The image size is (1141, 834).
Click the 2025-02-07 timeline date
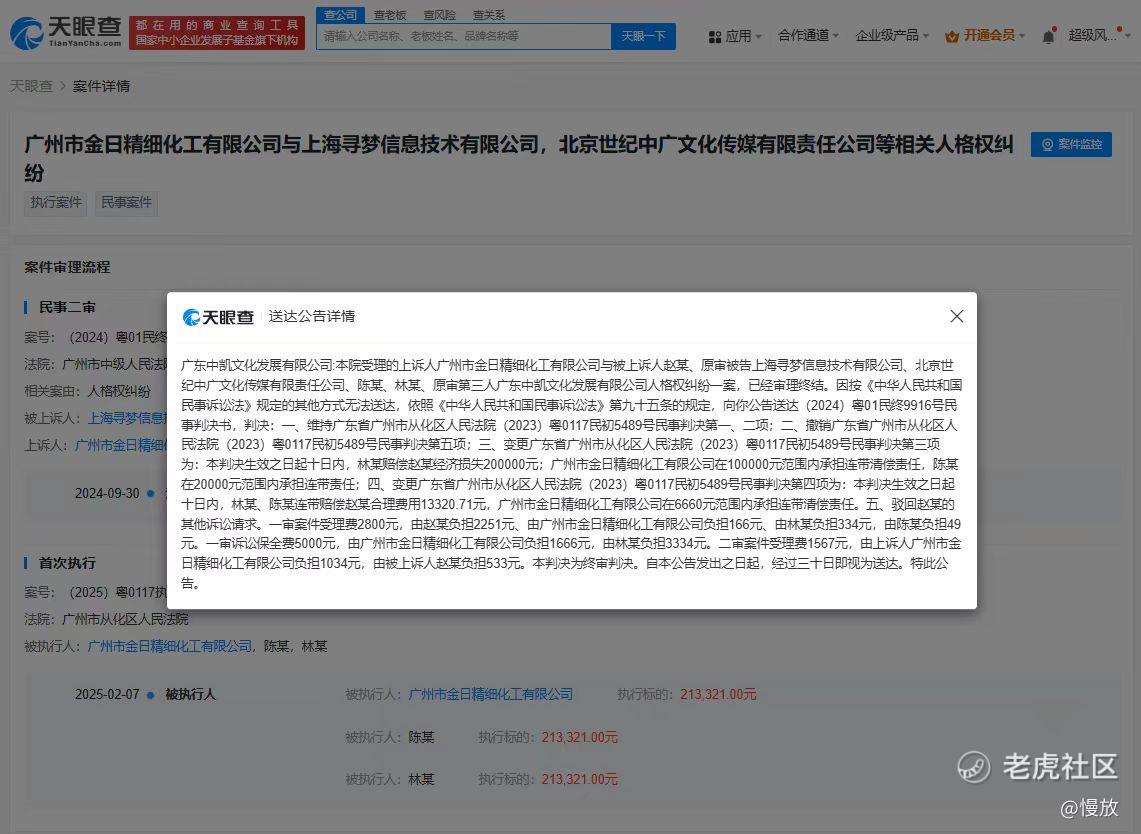pos(107,694)
